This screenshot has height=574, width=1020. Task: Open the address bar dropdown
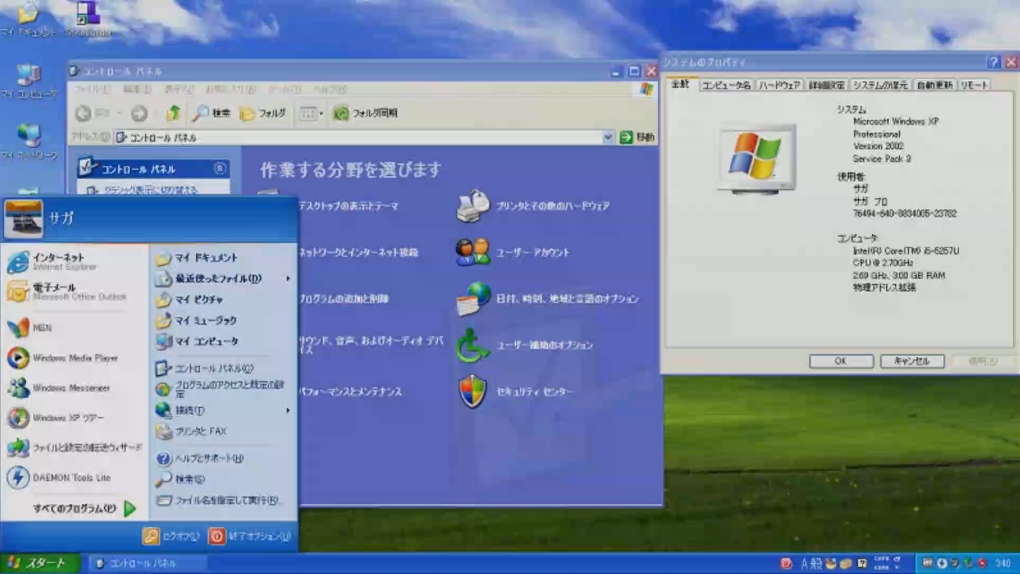pos(608,137)
